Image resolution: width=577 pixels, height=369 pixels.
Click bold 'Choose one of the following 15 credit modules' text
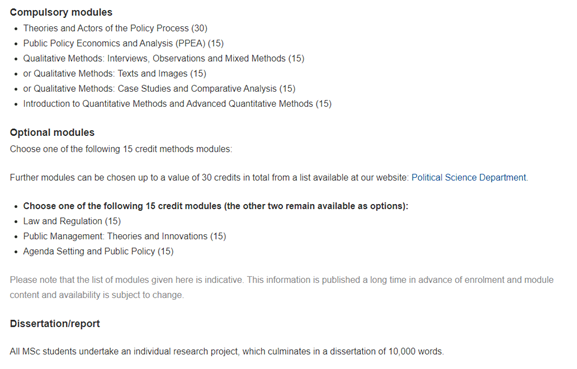[x=216, y=206]
